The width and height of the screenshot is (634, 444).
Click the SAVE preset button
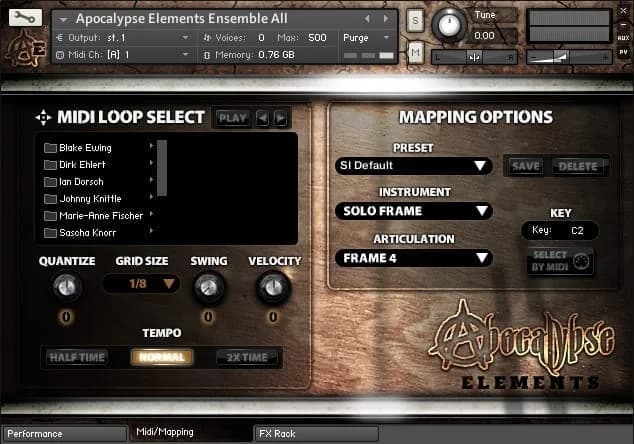click(526, 166)
